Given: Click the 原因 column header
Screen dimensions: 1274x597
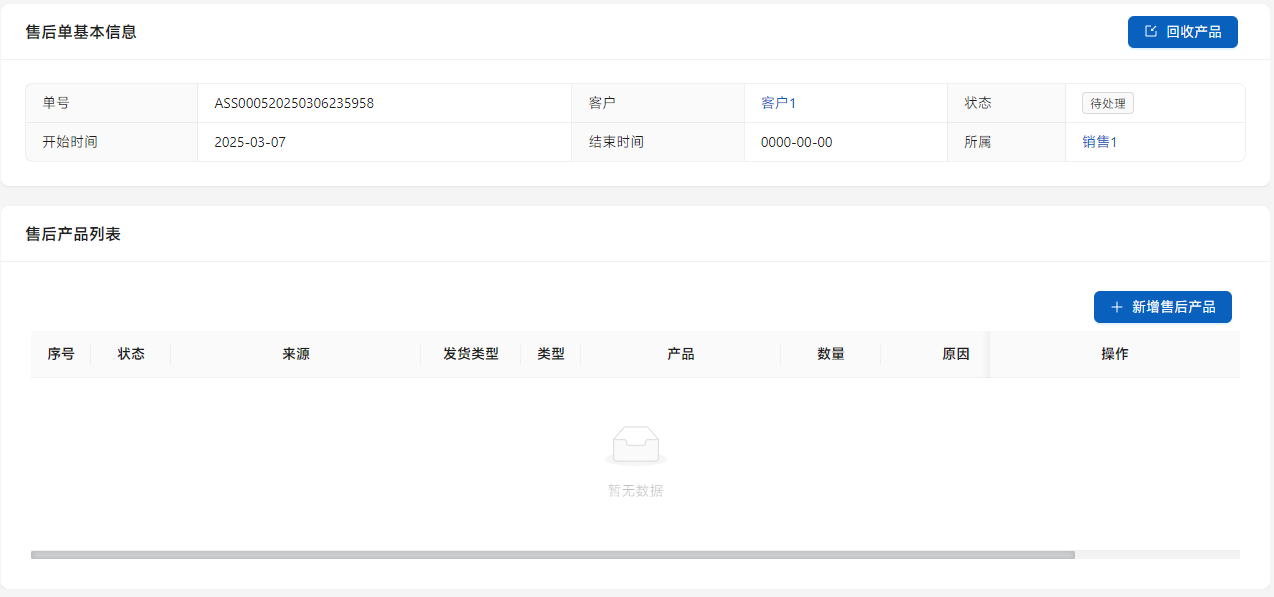Looking at the screenshot, I should [956, 354].
